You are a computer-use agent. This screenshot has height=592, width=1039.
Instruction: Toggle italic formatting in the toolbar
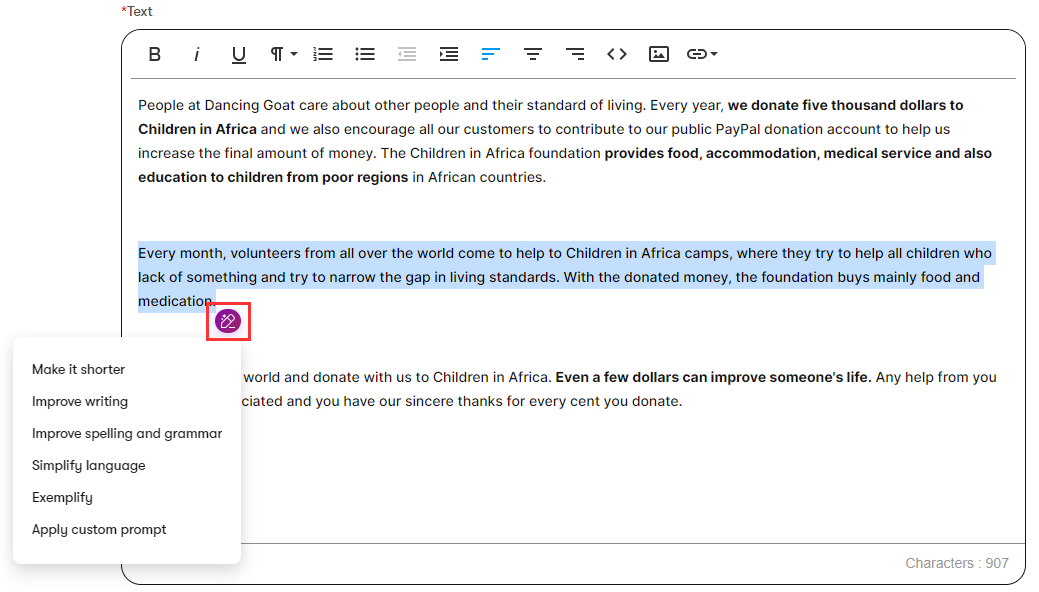(197, 54)
